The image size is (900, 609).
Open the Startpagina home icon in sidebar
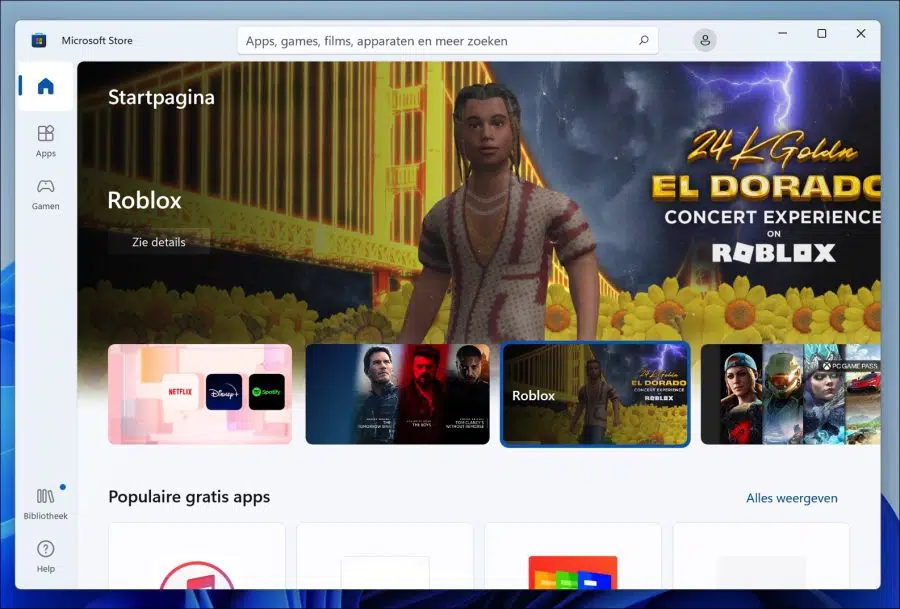46,86
